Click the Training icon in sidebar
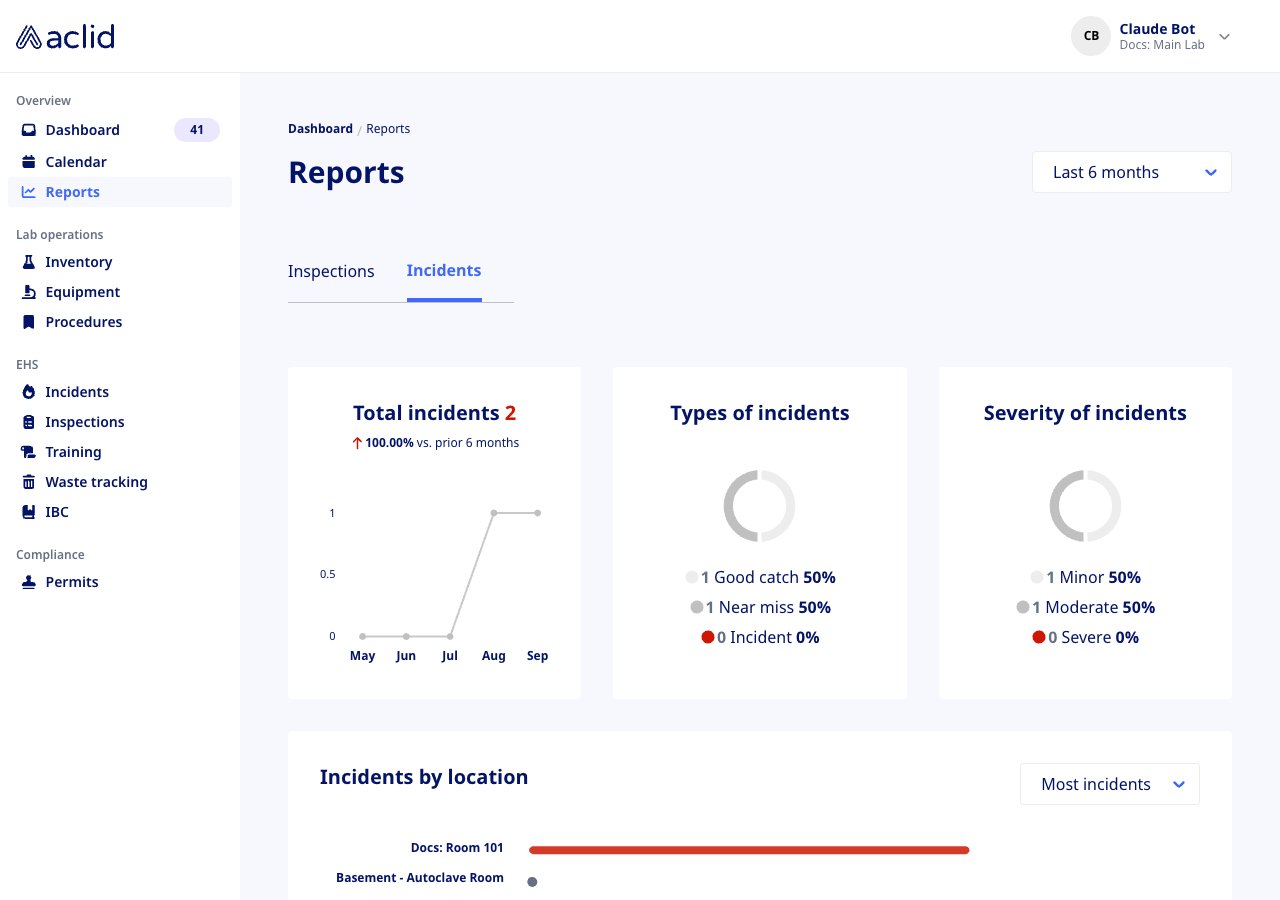 click(x=29, y=452)
